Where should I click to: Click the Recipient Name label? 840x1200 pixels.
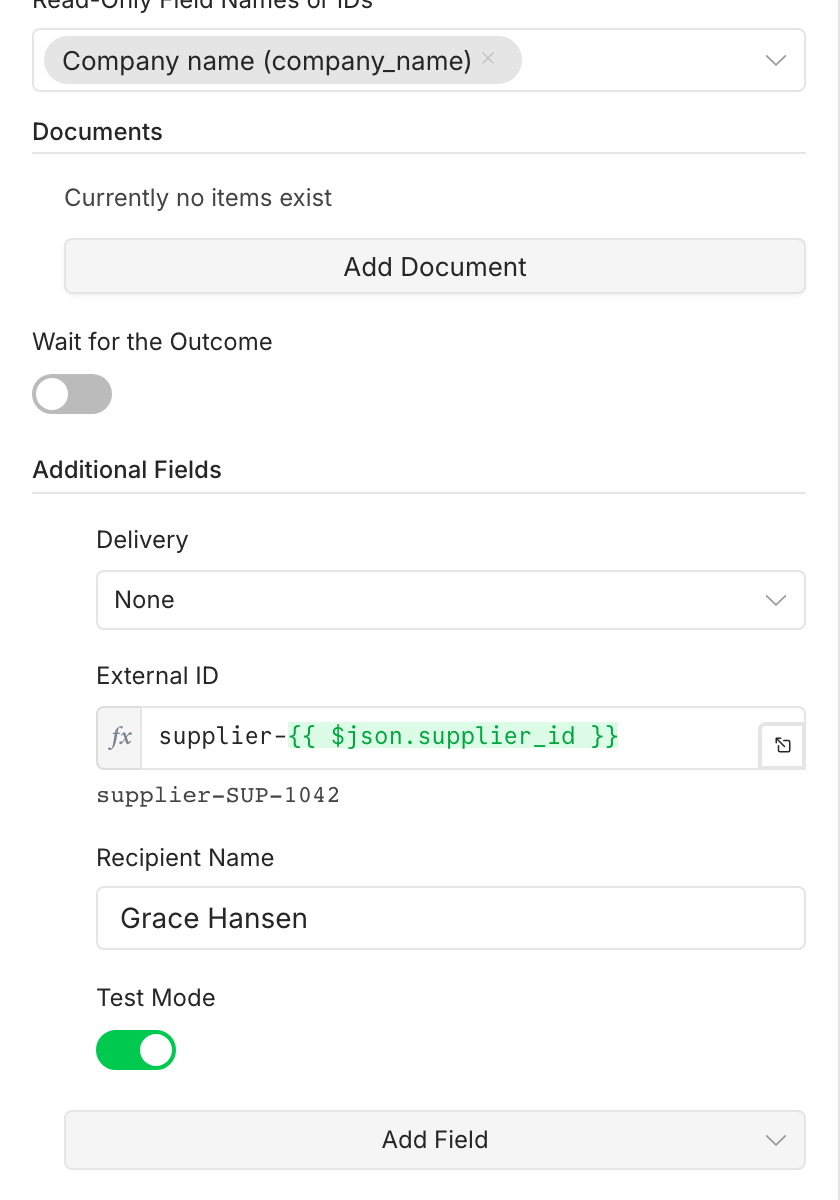[x=185, y=858]
